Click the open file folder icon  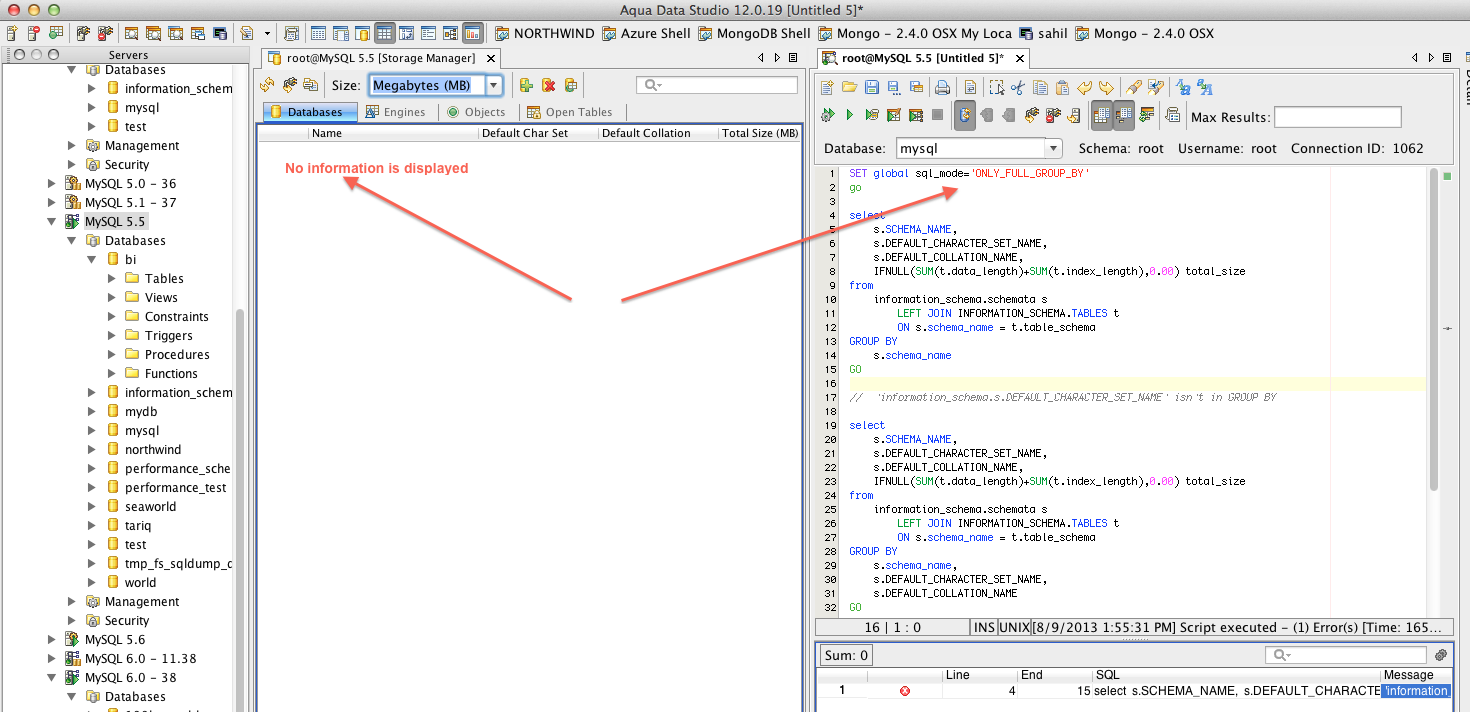[x=849, y=87]
